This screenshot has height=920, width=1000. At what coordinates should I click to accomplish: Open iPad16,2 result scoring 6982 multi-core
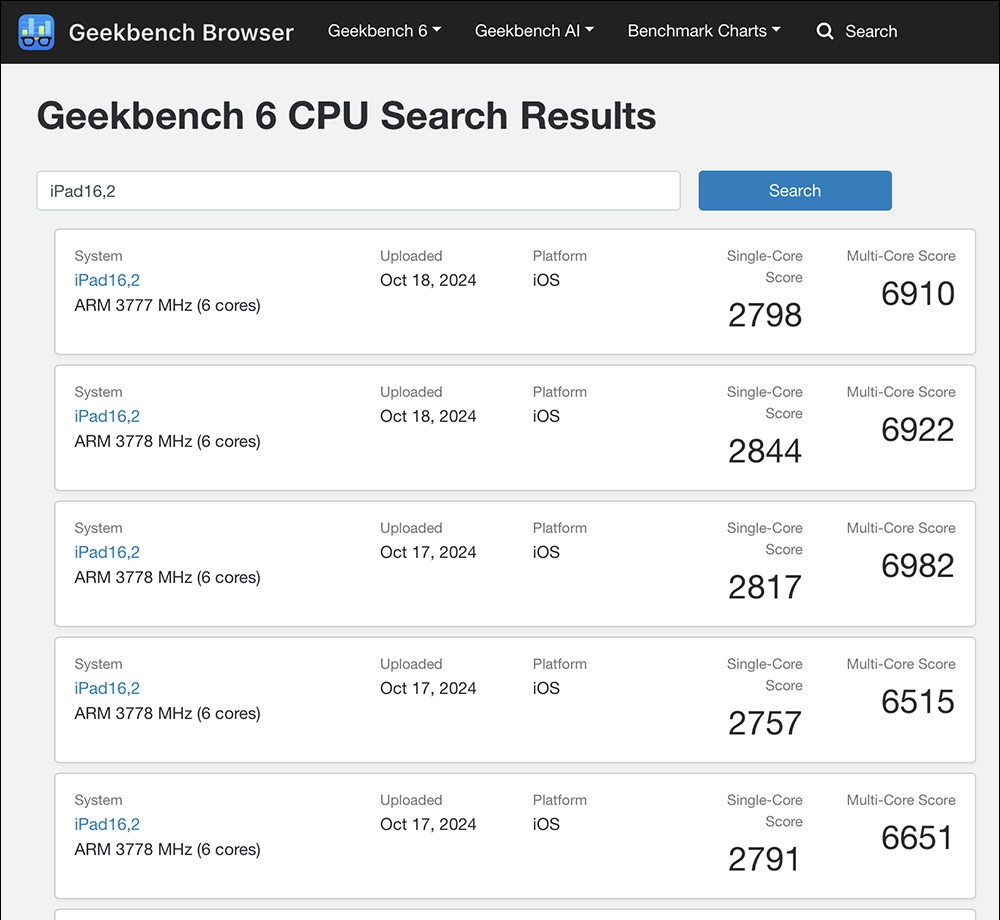point(107,552)
